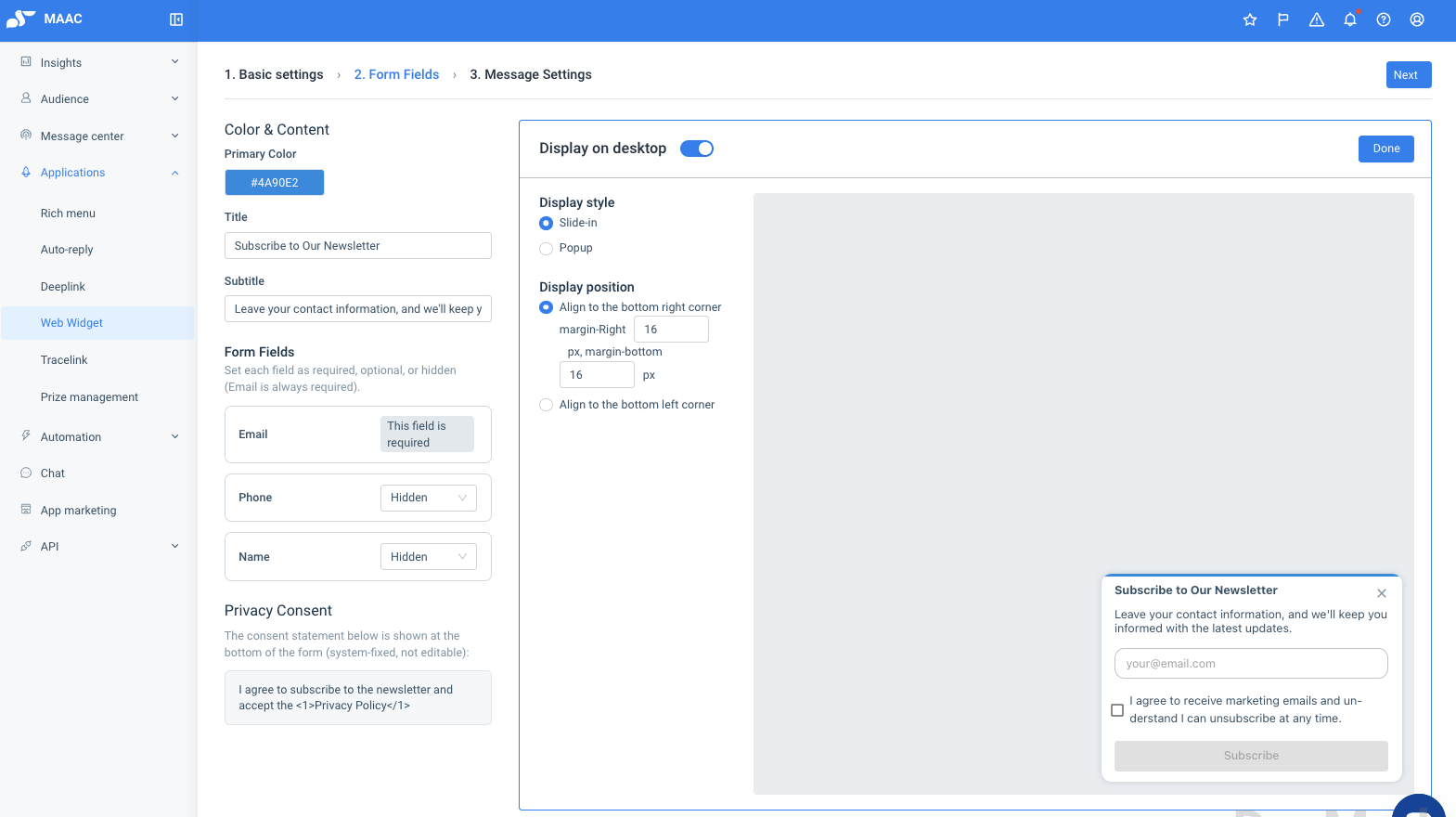Go to step 2 Form Fields
The height and width of the screenshot is (817, 1456).
coord(396,74)
